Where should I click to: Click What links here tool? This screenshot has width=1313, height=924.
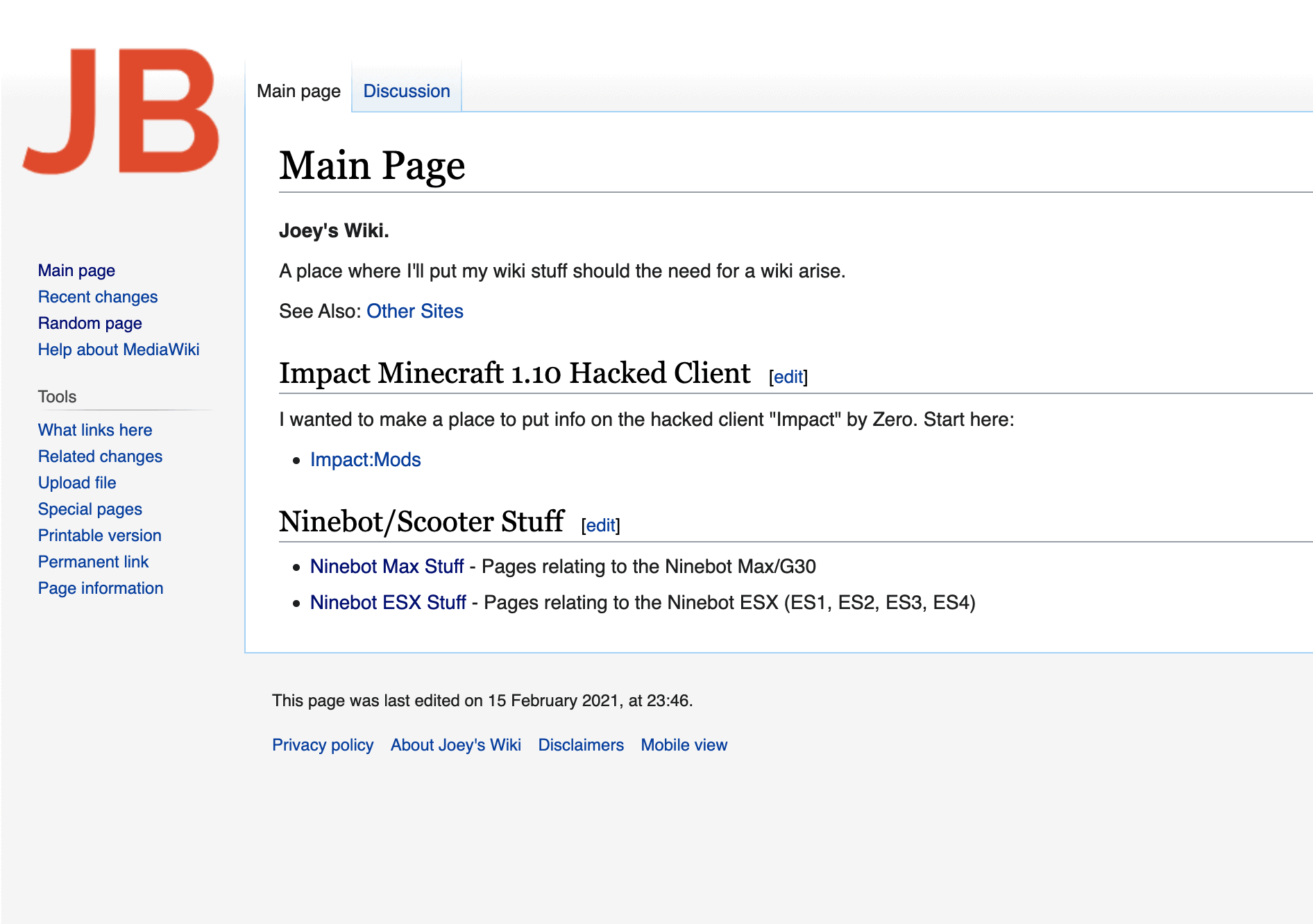[95, 430]
